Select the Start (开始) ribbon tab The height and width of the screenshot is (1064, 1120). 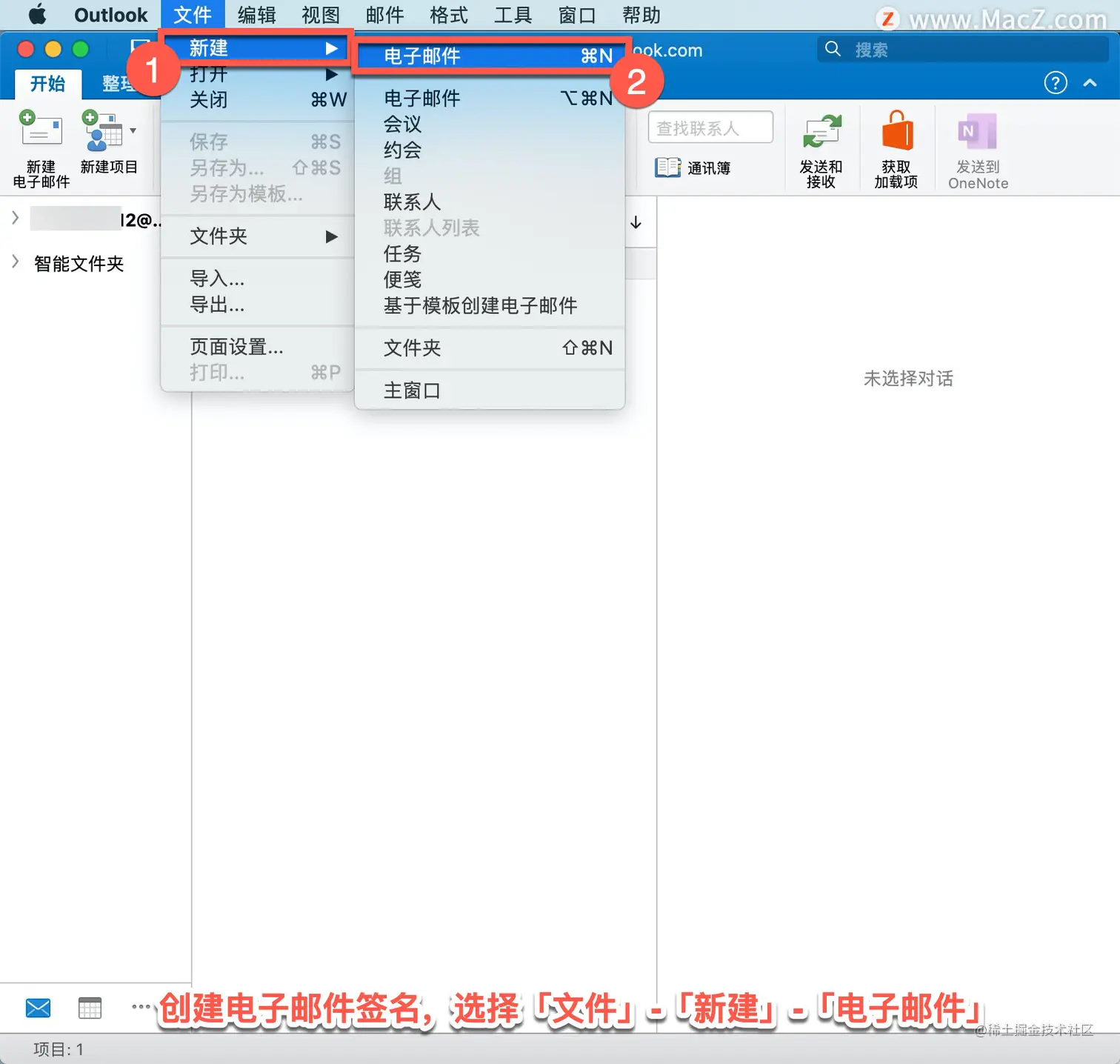[x=47, y=84]
